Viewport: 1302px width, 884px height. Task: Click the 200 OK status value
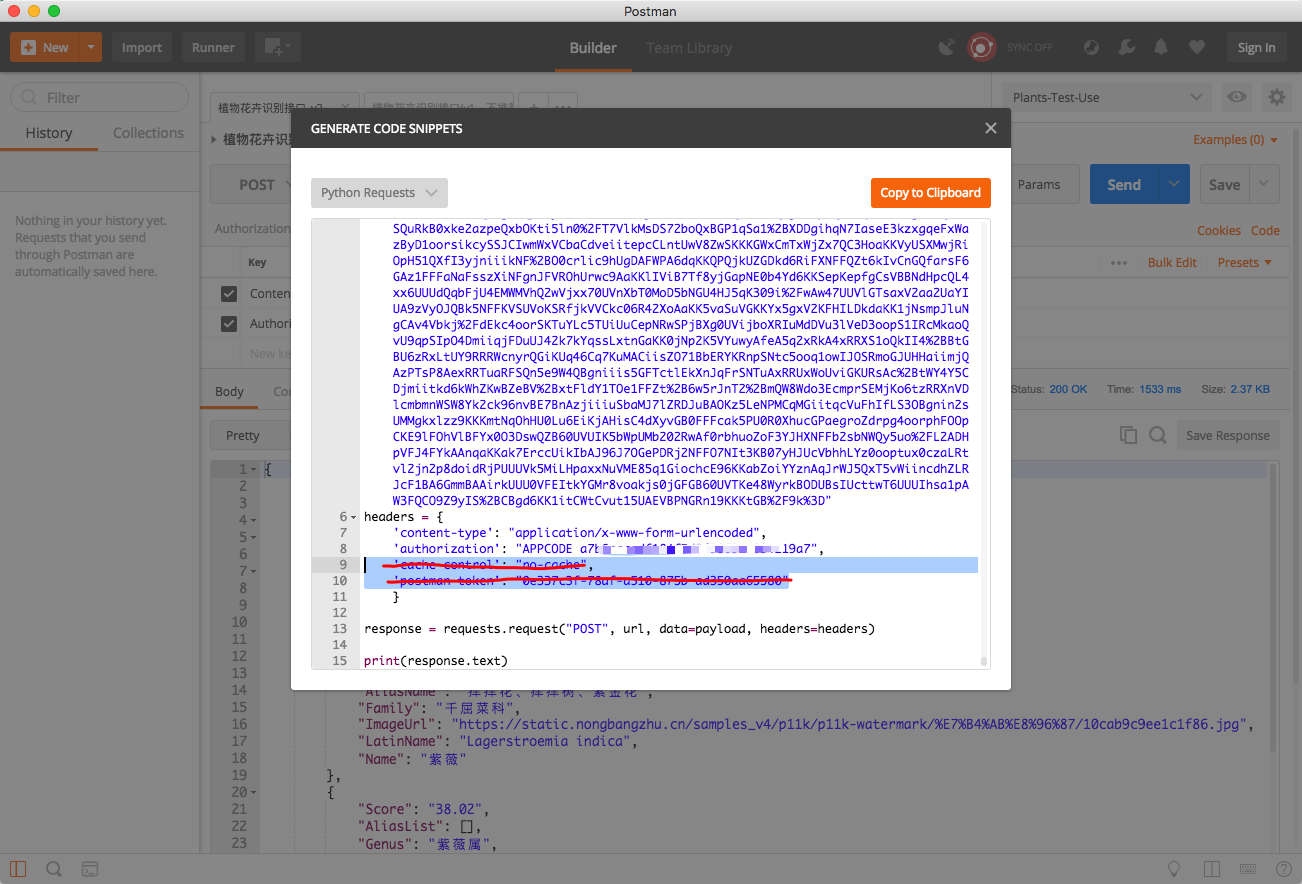[1070, 389]
